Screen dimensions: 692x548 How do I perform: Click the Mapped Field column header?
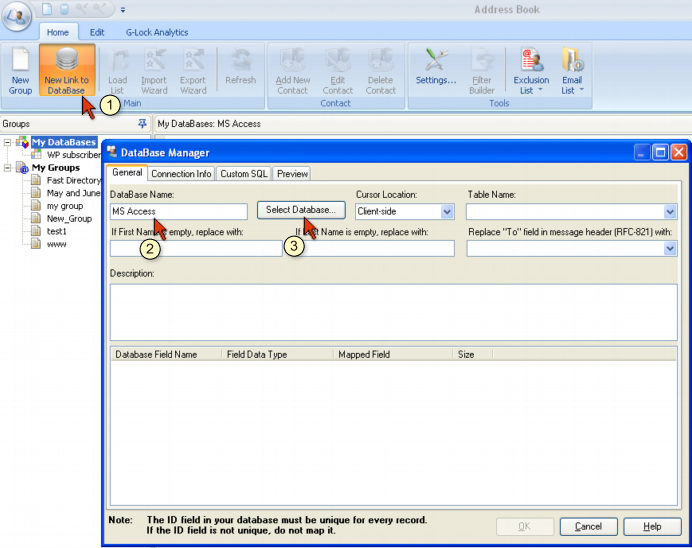(x=393, y=354)
